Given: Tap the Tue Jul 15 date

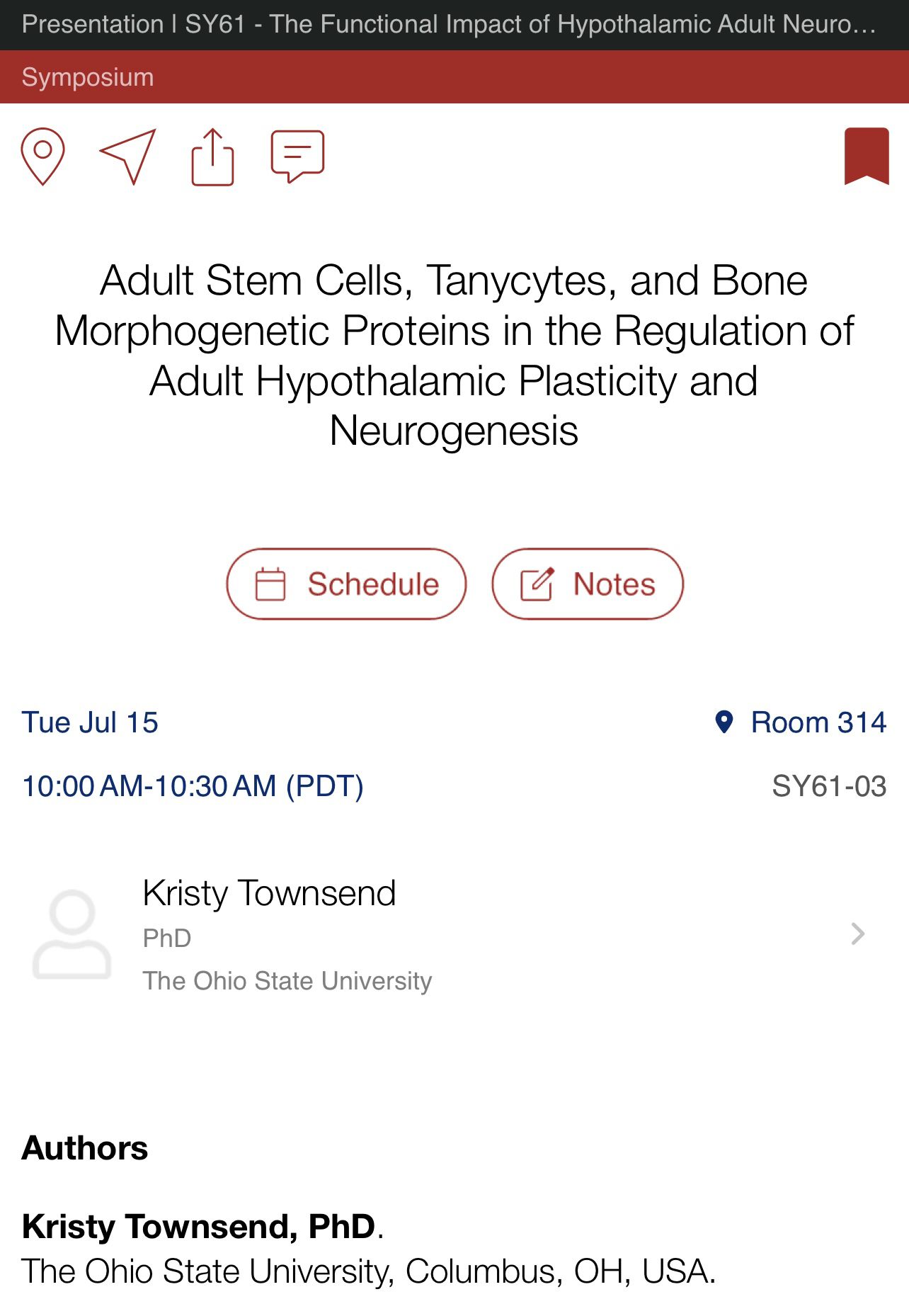Looking at the screenshot, I should click(x=90, y=722).
